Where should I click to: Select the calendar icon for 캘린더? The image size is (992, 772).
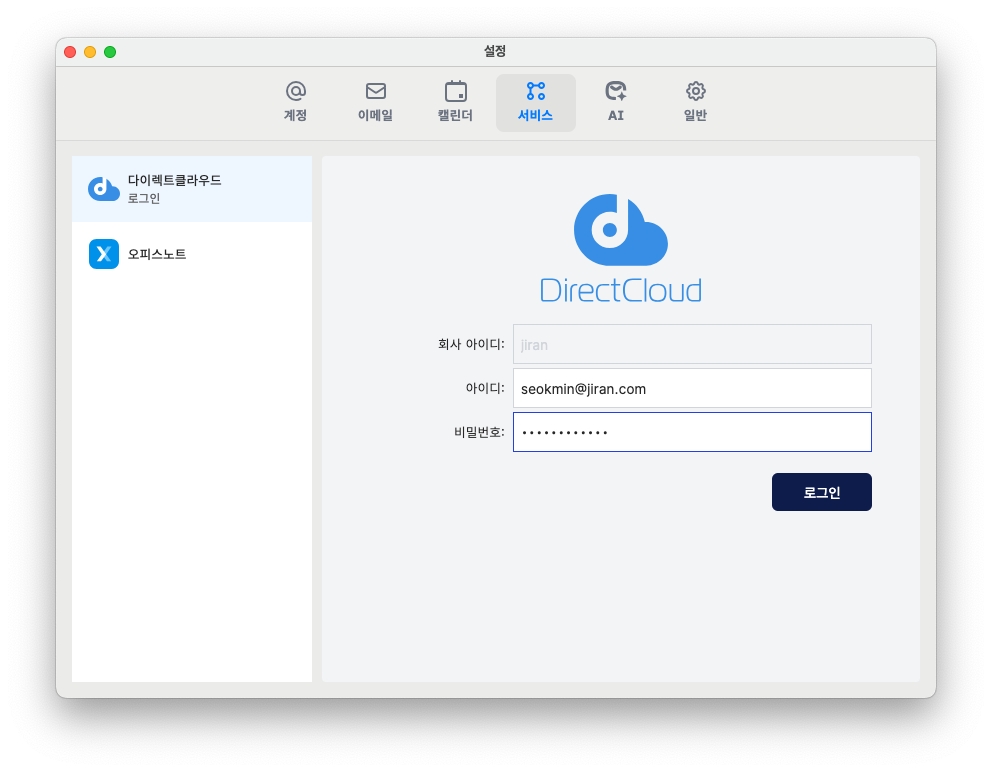point(455,91)
